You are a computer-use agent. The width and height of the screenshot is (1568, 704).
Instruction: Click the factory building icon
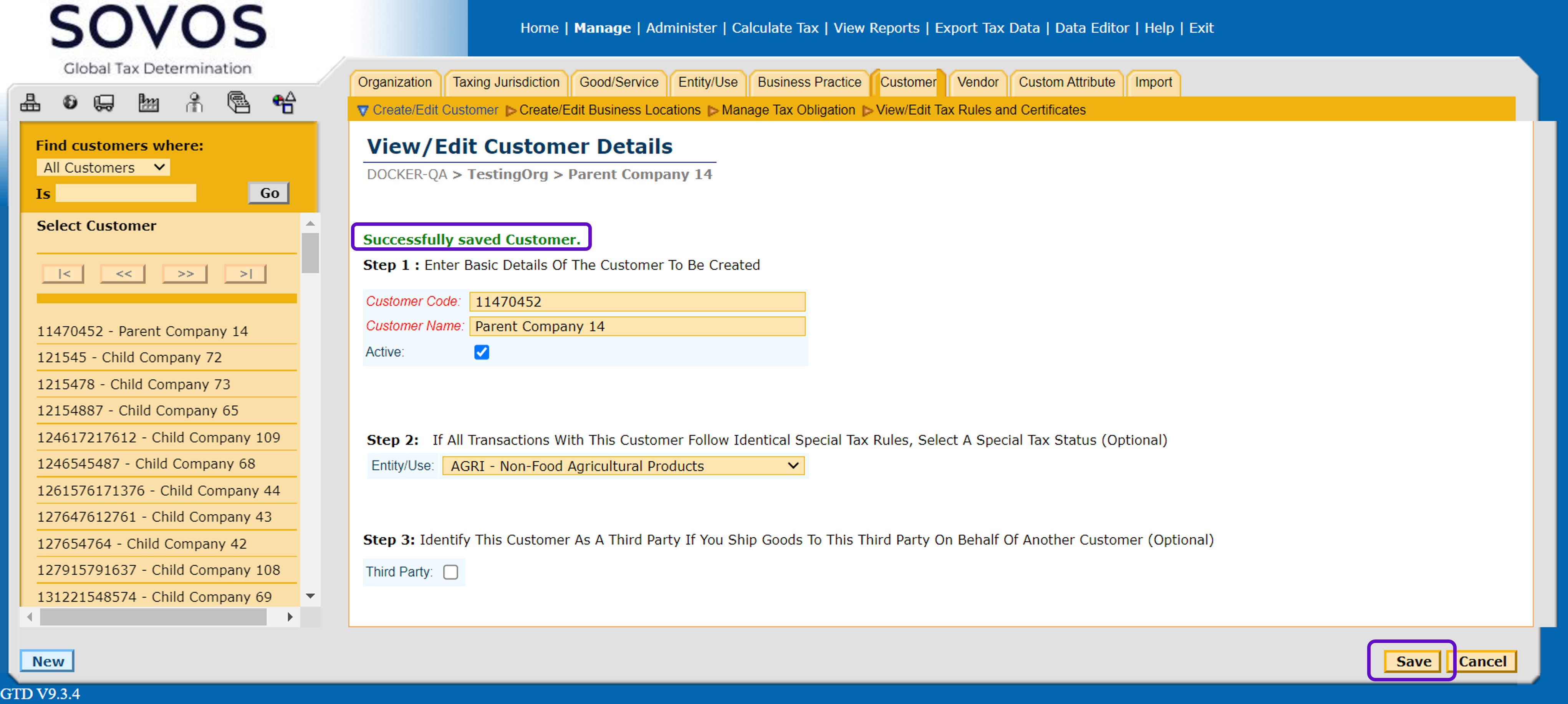coord(148,102)
